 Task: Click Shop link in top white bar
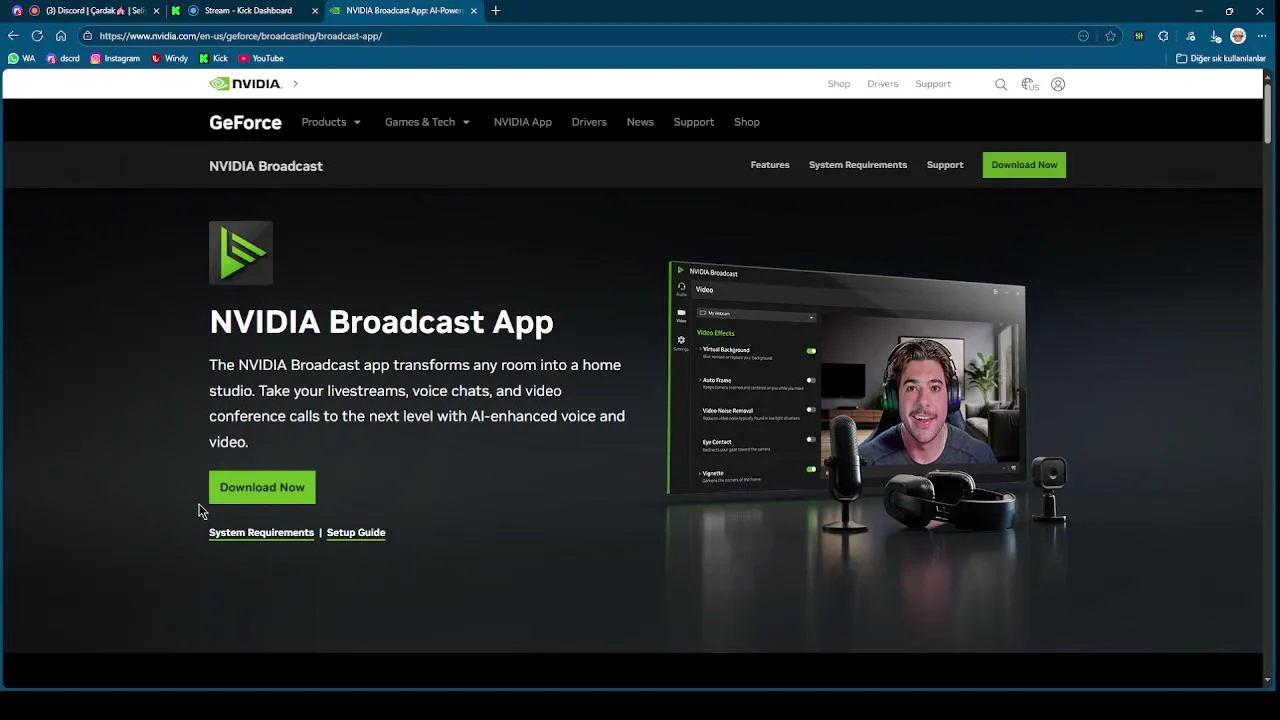pyautogui.click(x=839, y=84)
